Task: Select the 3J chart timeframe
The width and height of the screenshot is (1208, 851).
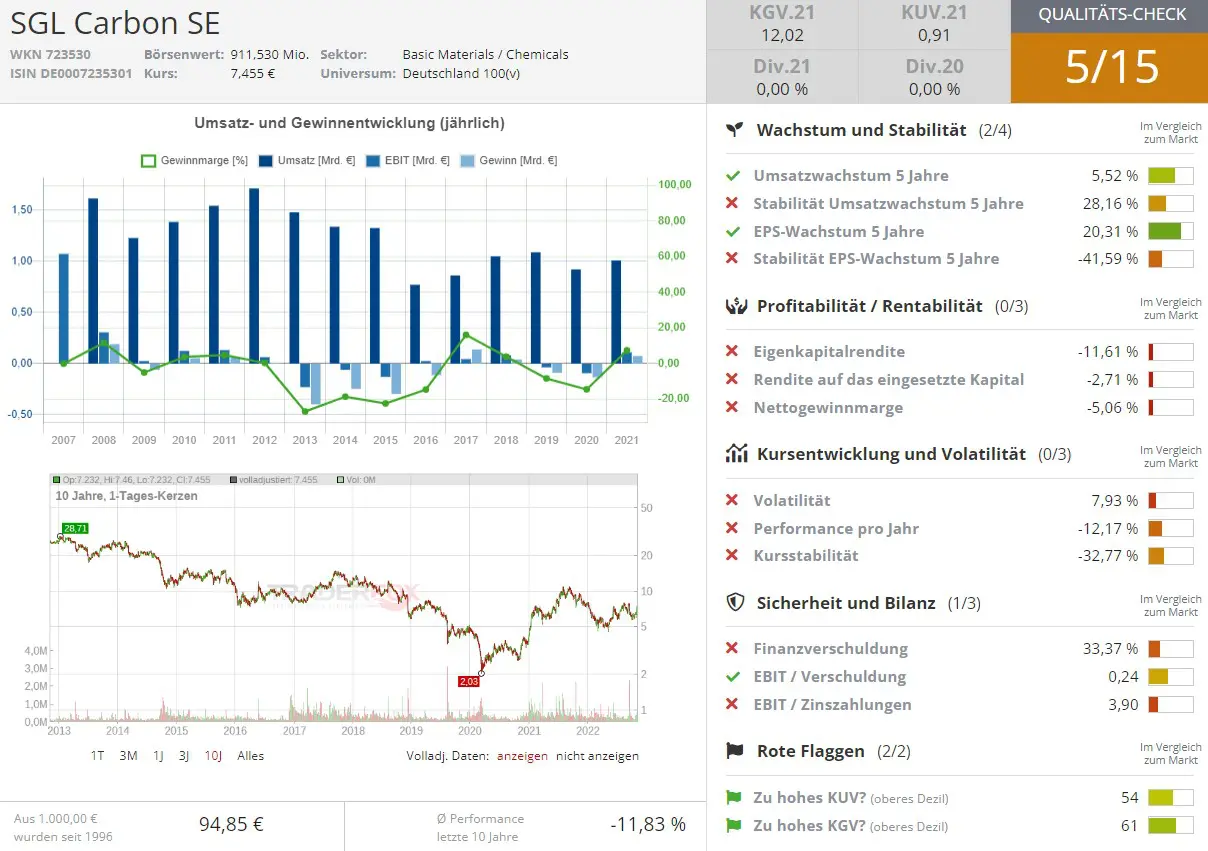Action: point(184,756)
